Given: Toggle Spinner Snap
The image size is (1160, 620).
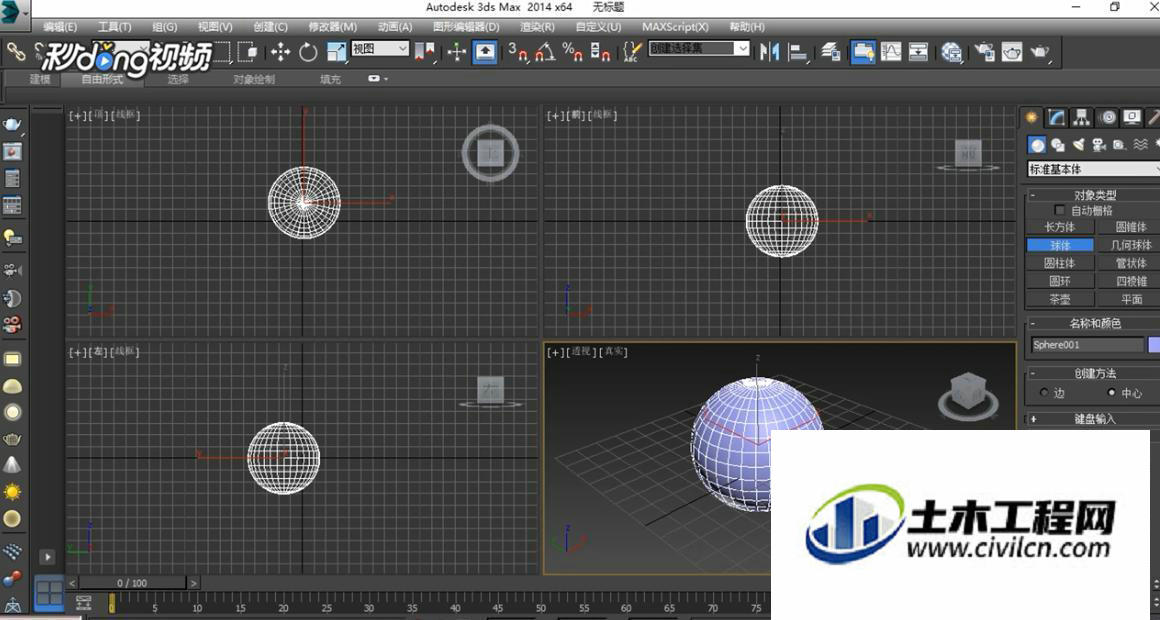Looking at the screenshot, I should [x=600, y=52].
